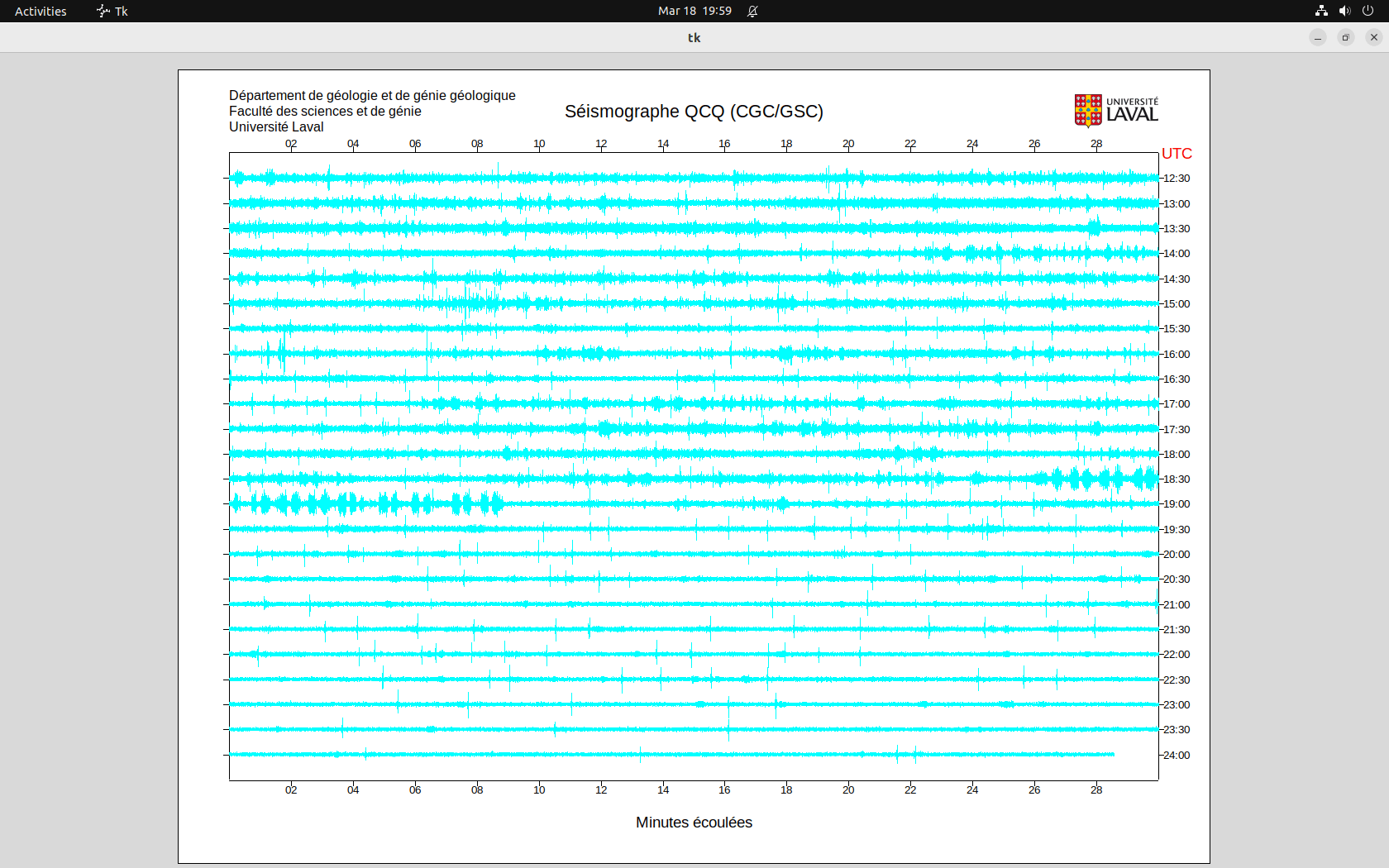Click the volume speaker icon

(1344, 11)
